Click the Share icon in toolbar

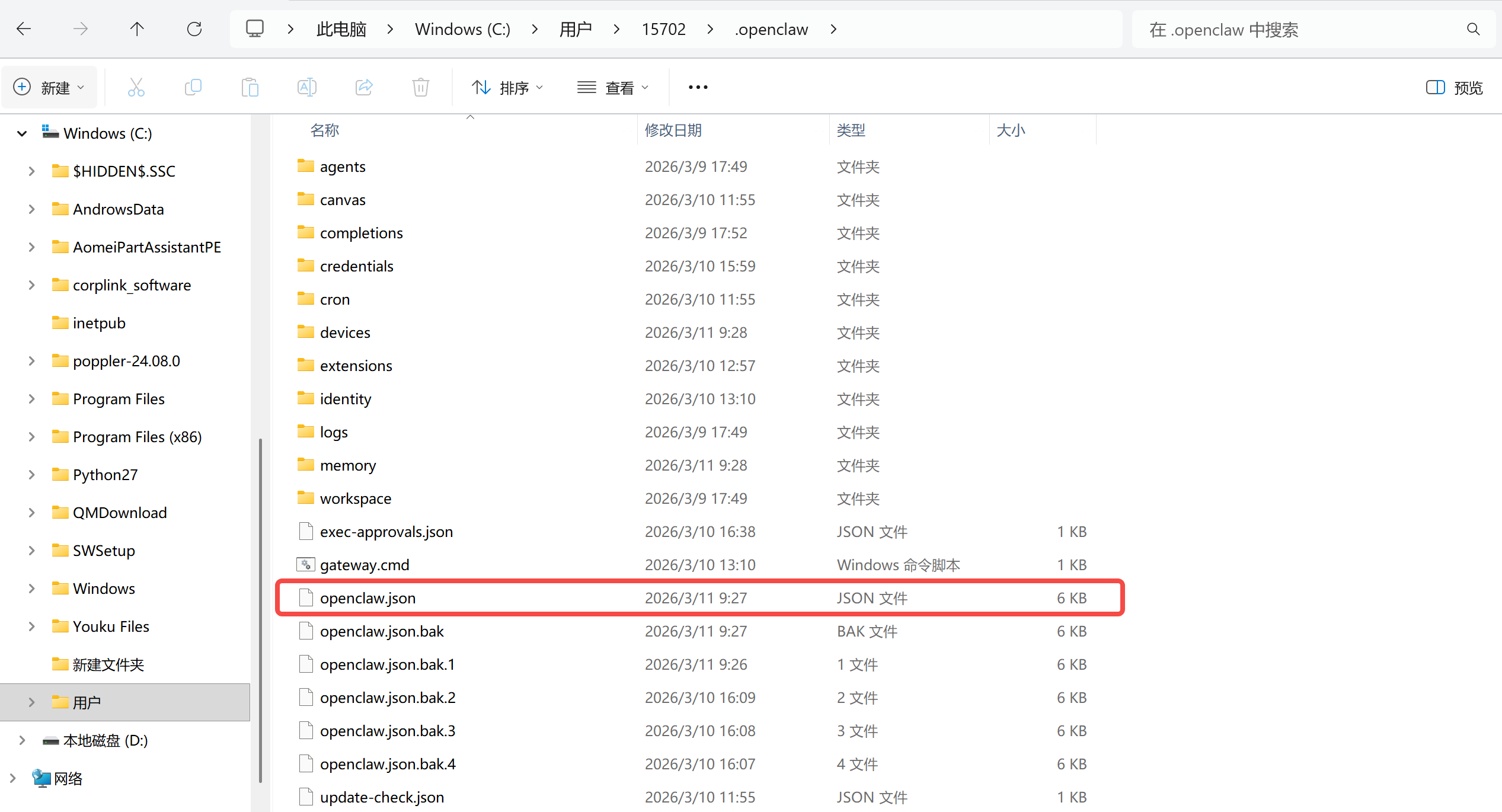tap(364, 88)
